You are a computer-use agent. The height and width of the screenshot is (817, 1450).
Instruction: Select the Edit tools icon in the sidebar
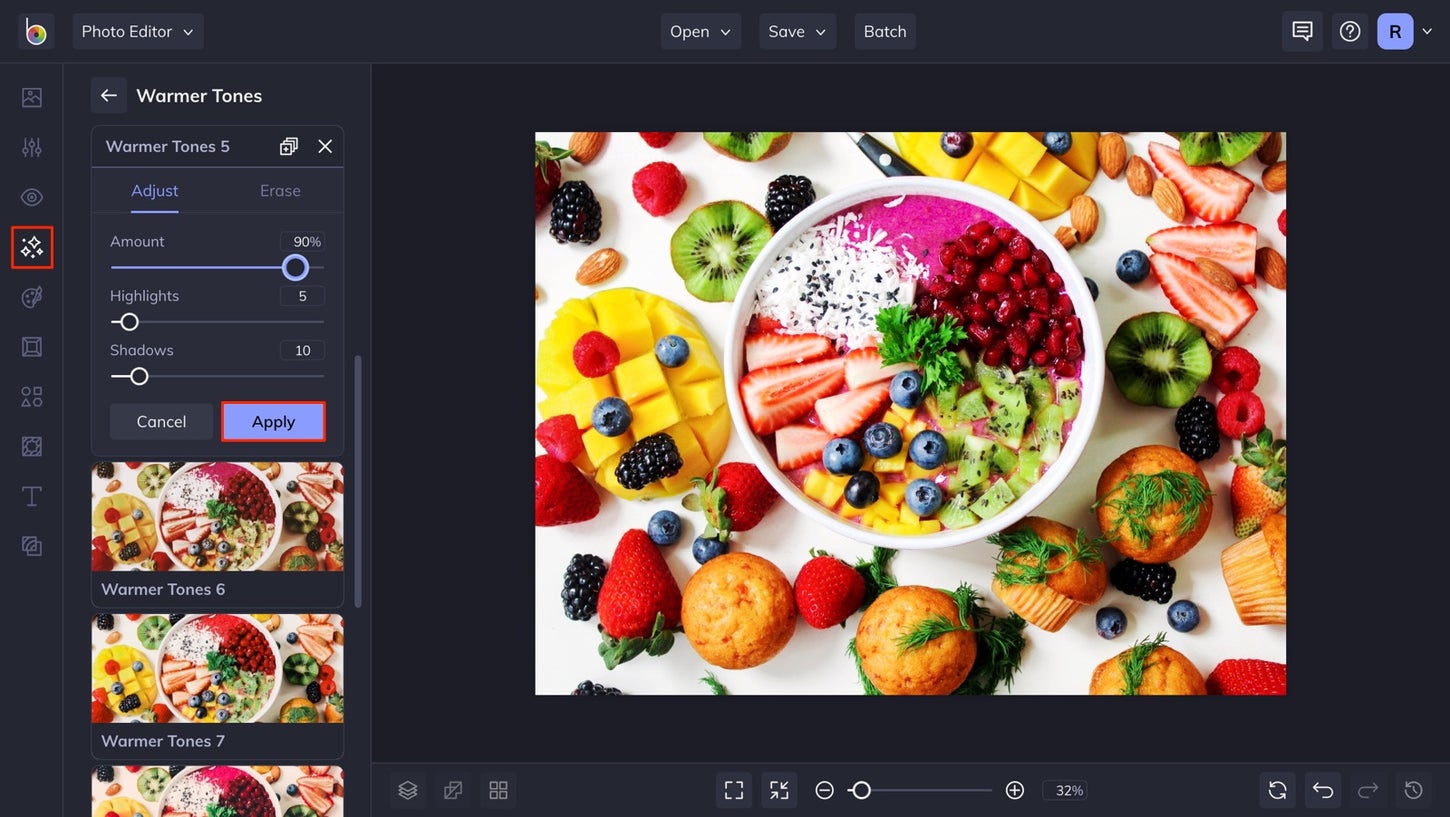pos(31,147)
